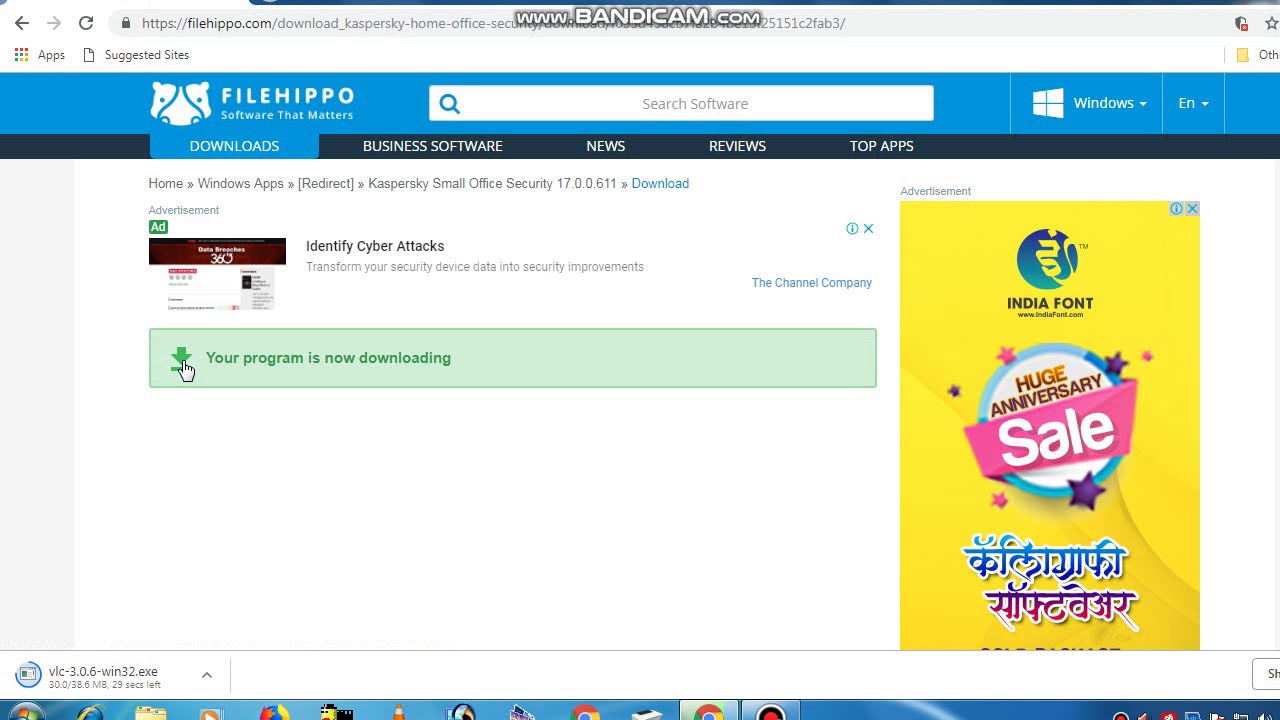
Task: Open the Windows platform dropdown
Action: (1088, 103)
